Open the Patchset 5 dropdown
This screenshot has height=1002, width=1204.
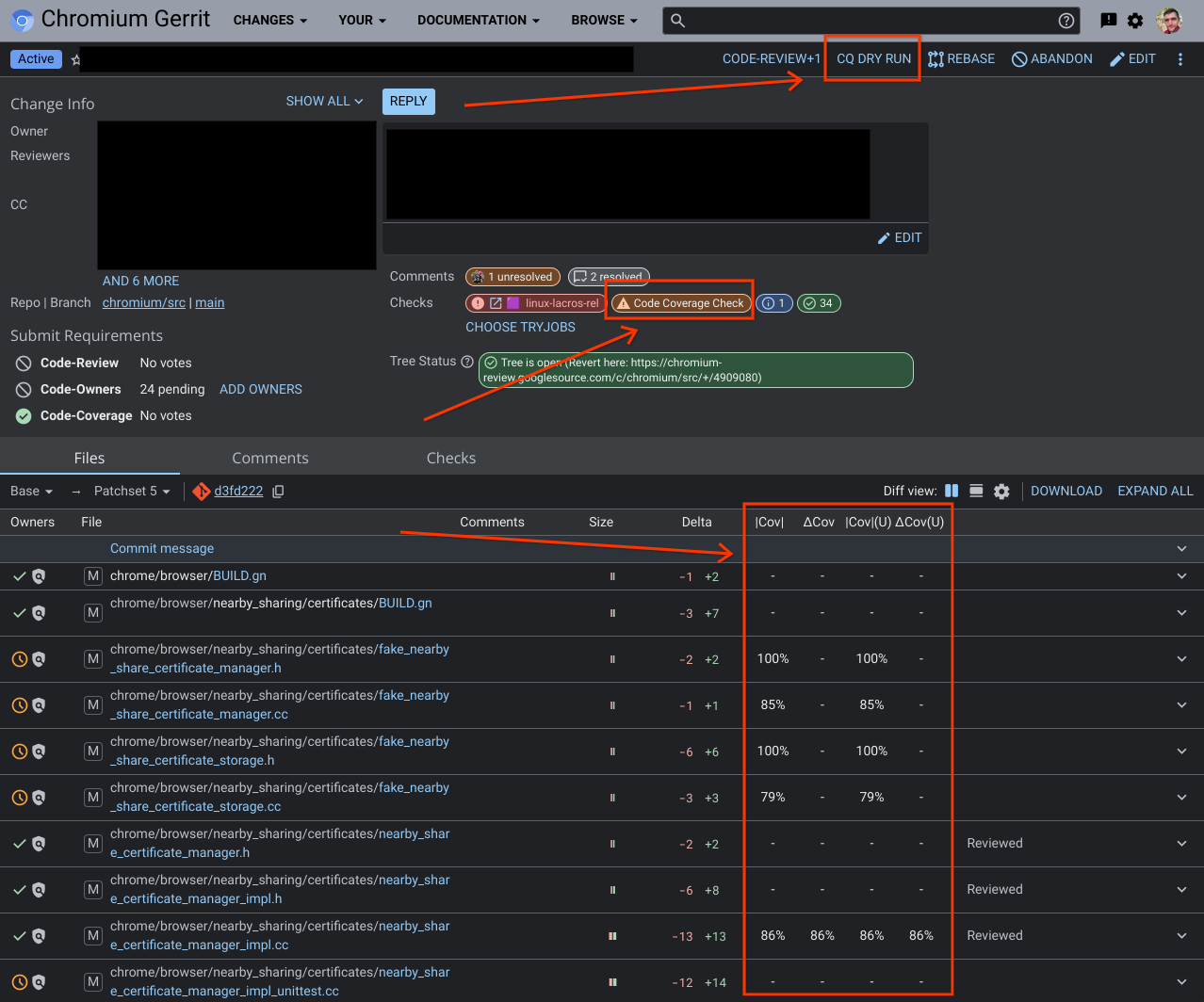(132, 491)
